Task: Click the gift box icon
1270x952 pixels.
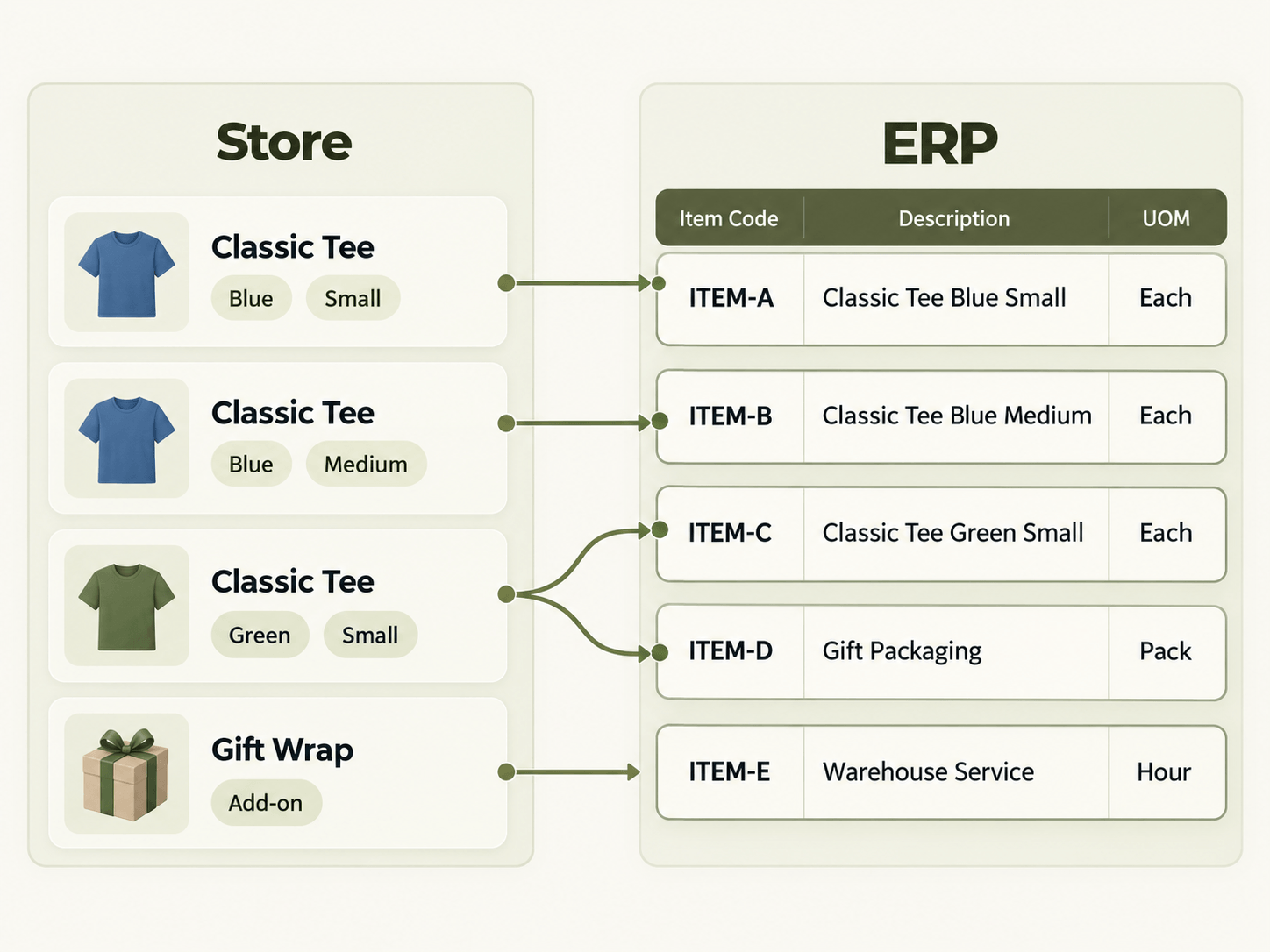Action: [x=126, y=774]
